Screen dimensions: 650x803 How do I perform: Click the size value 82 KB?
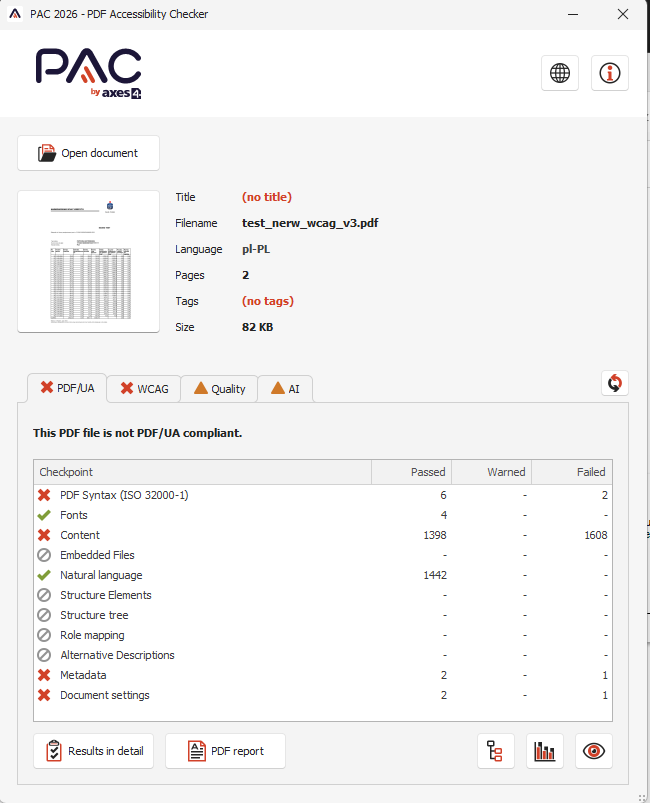point(257,327)
